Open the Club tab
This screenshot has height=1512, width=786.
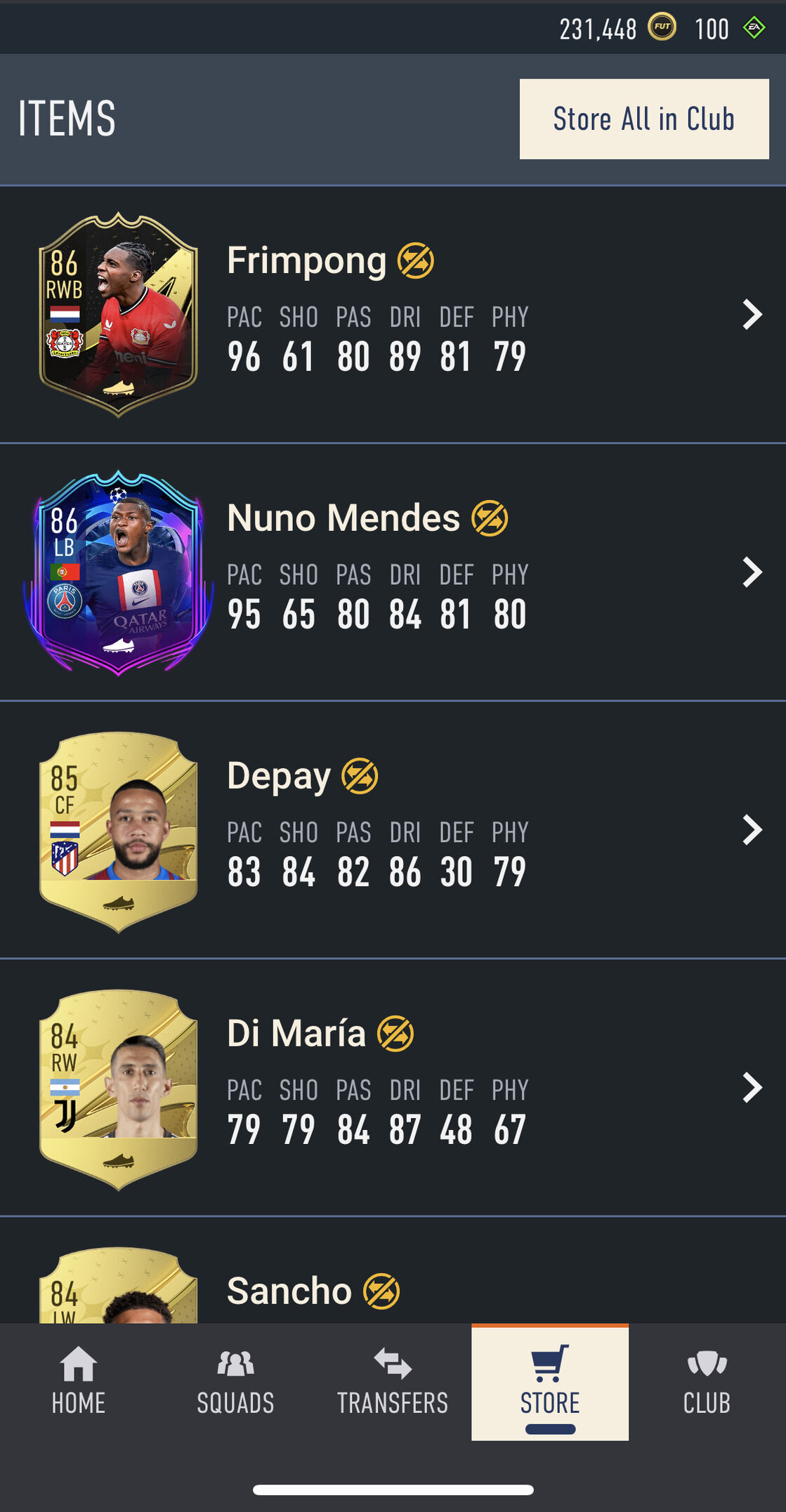(707, 1381)
